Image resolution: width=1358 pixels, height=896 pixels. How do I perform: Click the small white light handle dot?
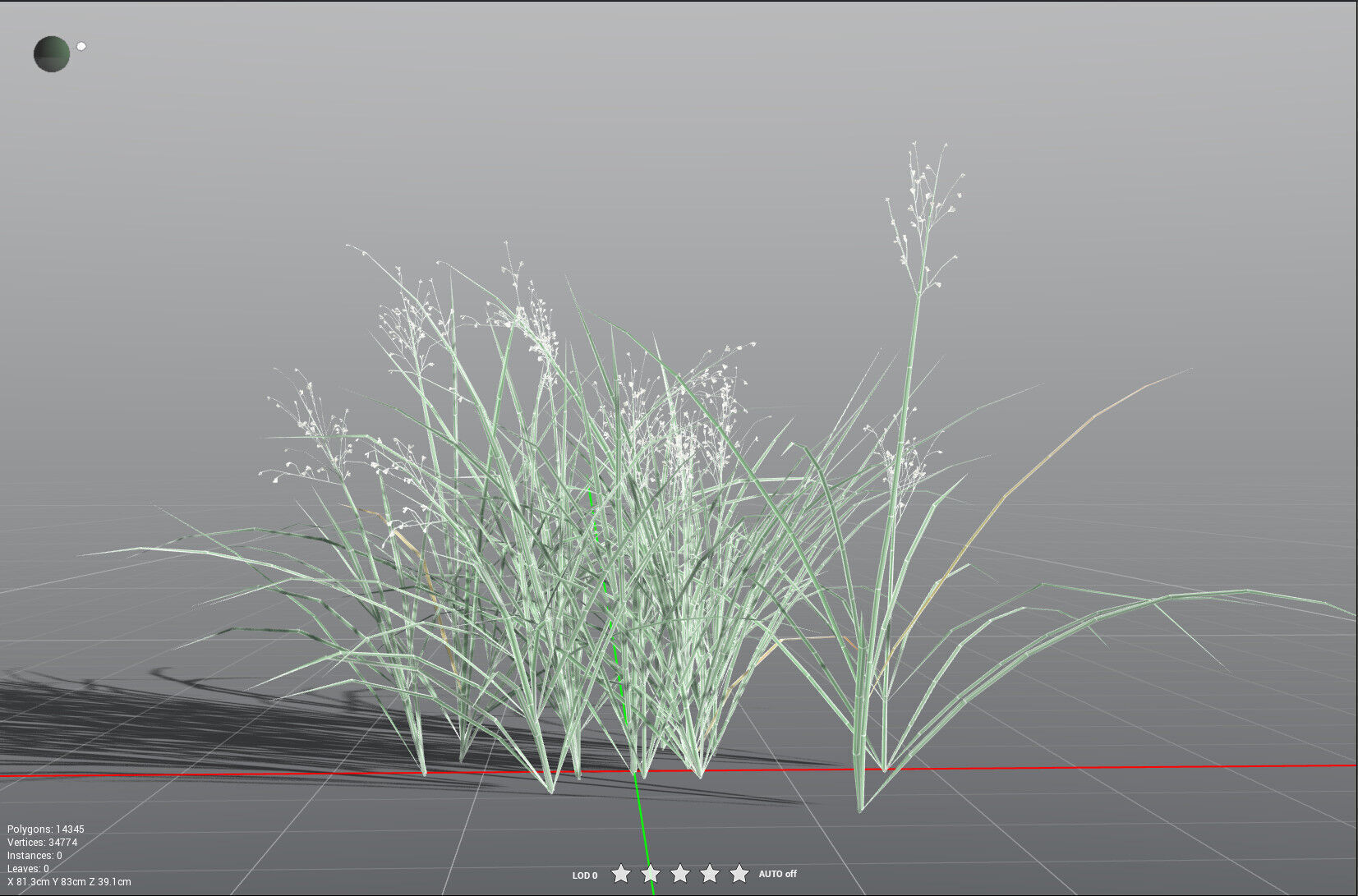click(81, 46)
